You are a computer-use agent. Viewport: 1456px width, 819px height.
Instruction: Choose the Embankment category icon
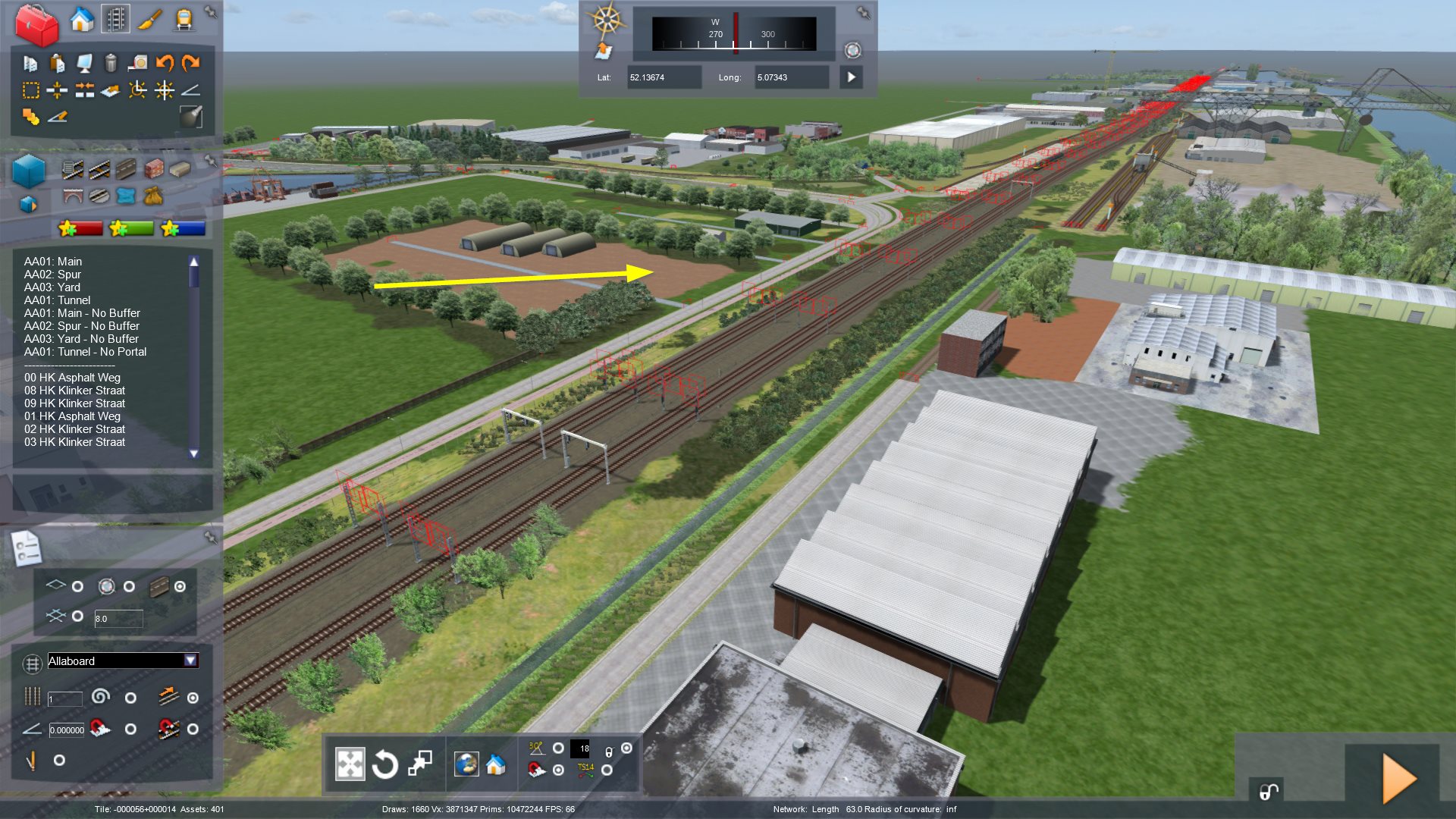tap(99, 196)
